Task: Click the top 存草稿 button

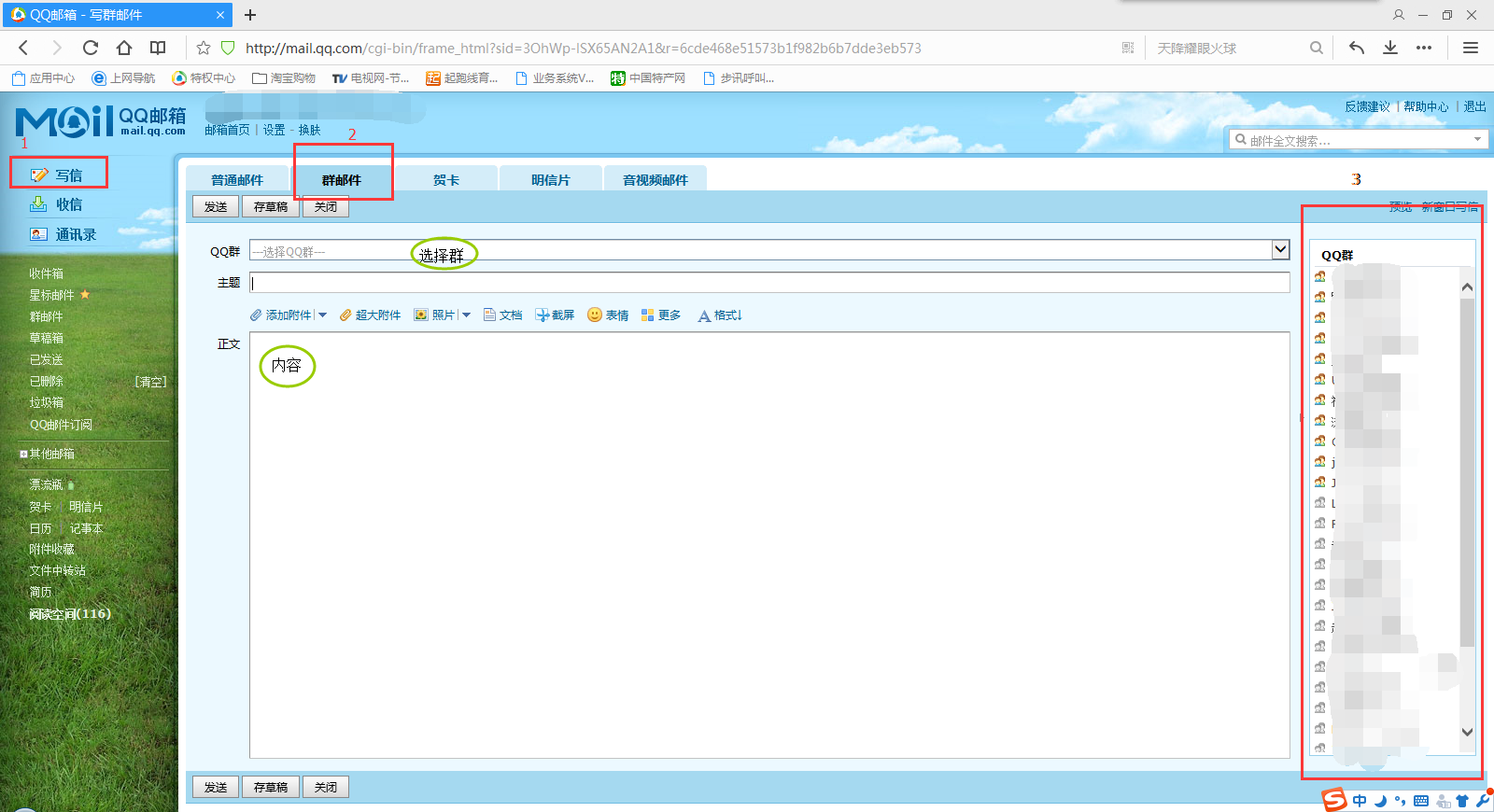Action: point(271,206)
